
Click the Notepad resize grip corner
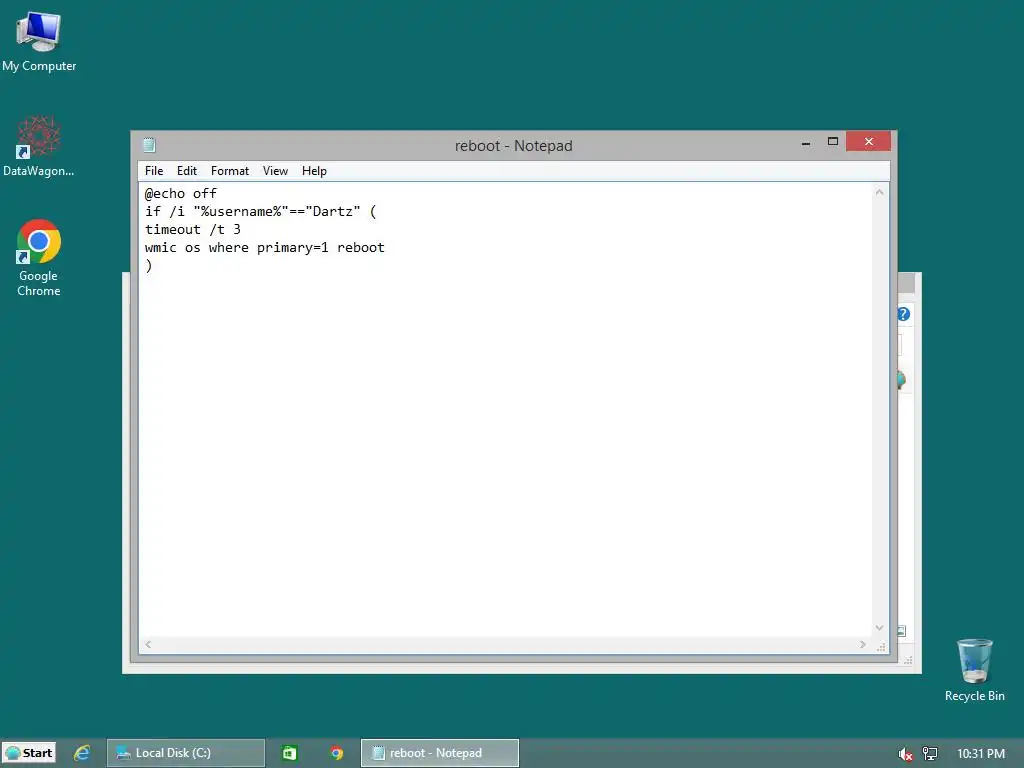coord(881,647)
